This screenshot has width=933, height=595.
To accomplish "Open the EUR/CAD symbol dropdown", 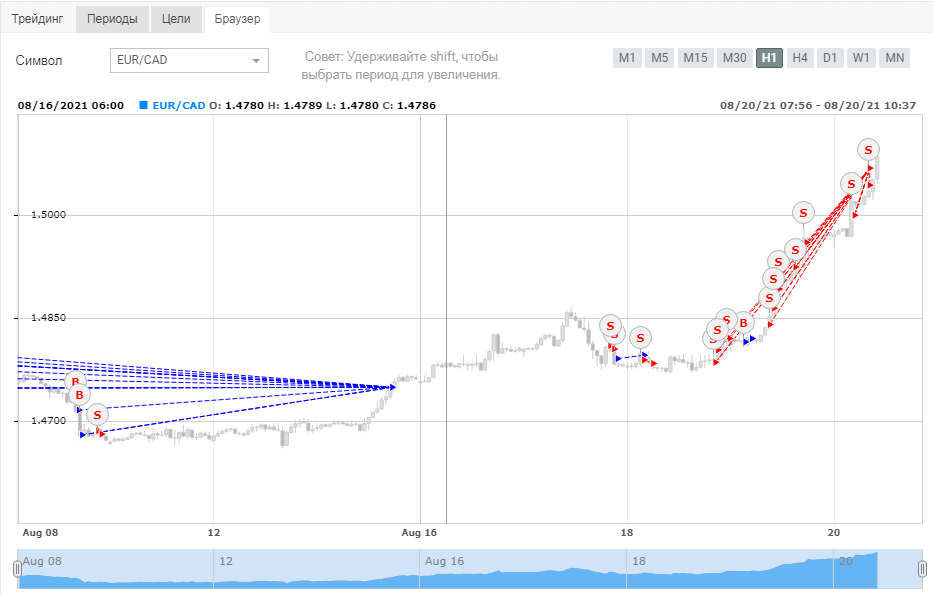I will tap(189, 60).
